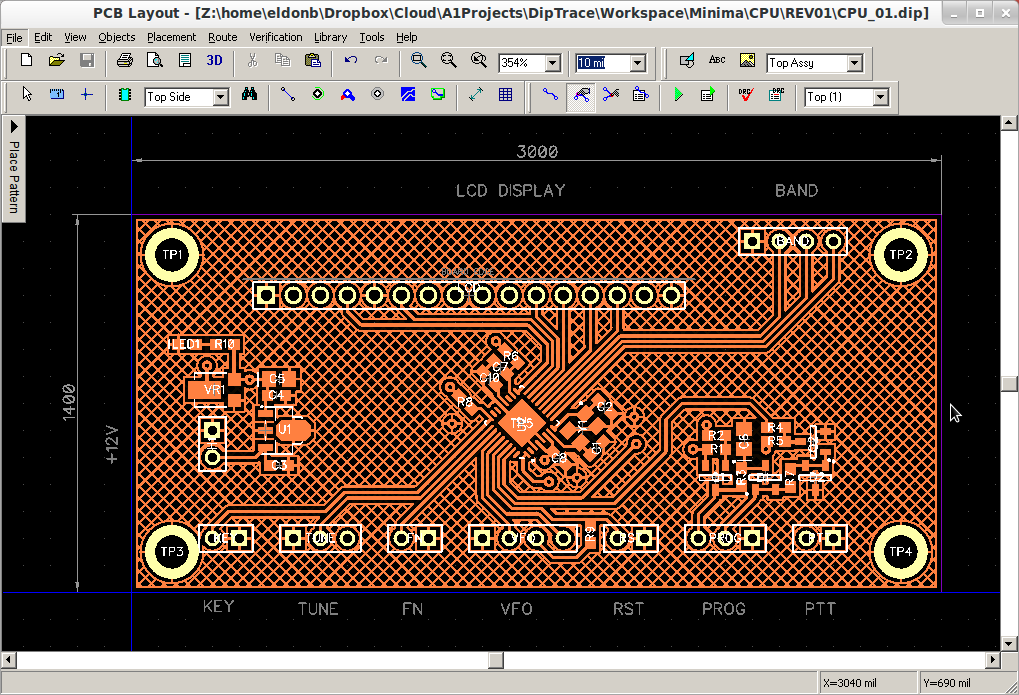
Task: Open the zoom 354% dropdown
Action: point(553,63)
